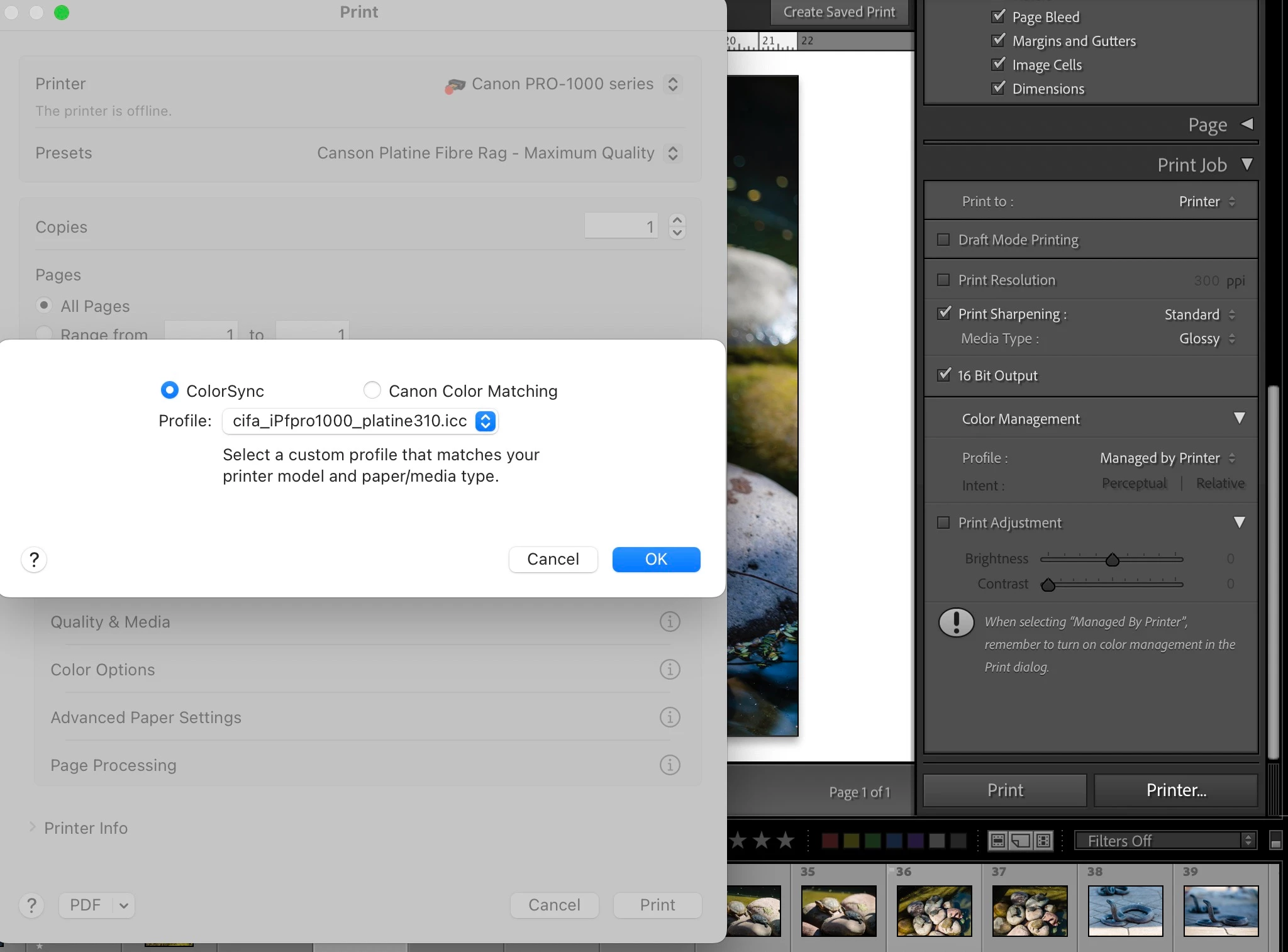Filter by master photos icon in filmstrip
1288x952 pixels.
998,841
